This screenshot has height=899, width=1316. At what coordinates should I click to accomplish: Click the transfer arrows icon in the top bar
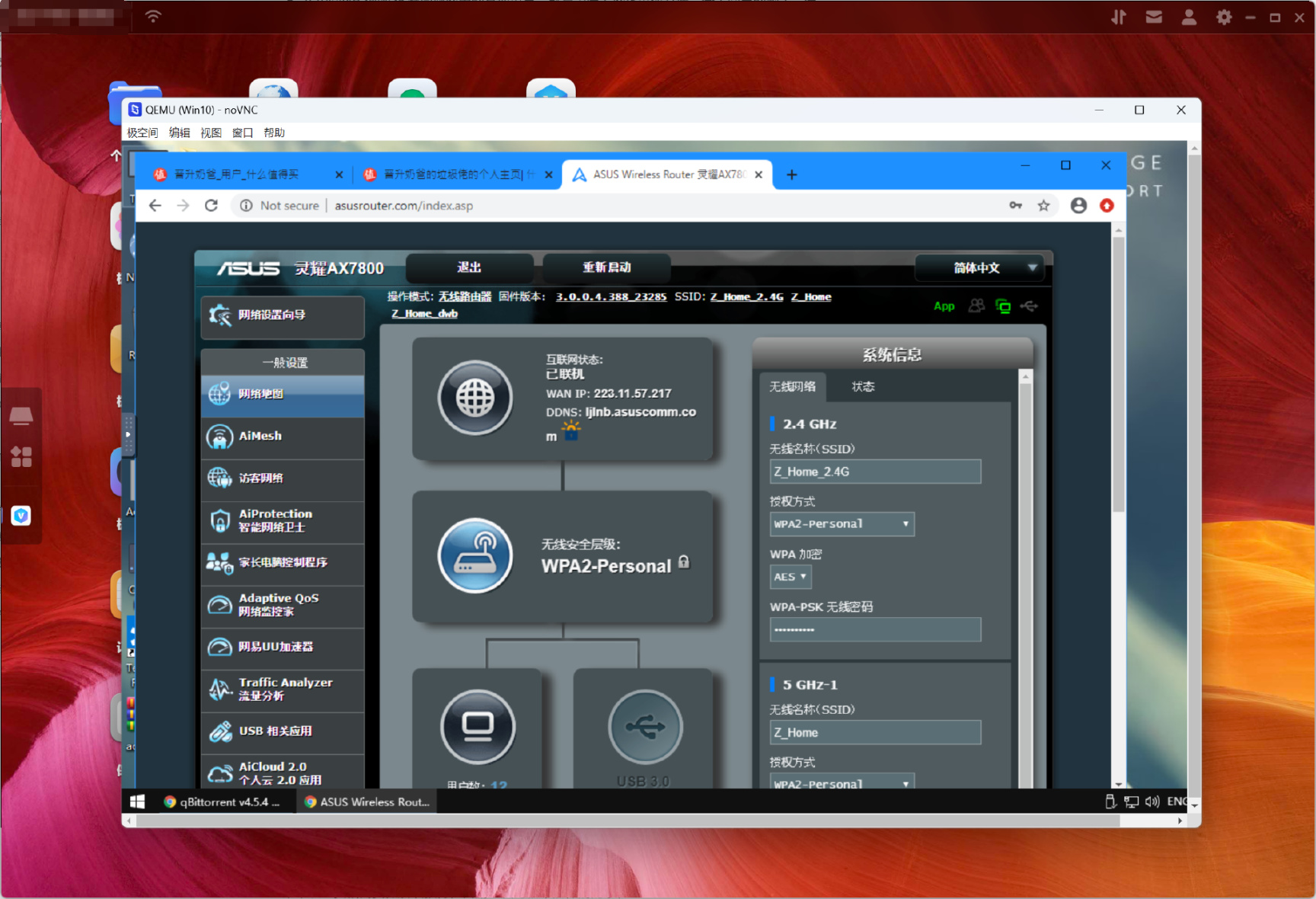[1119, 17]
